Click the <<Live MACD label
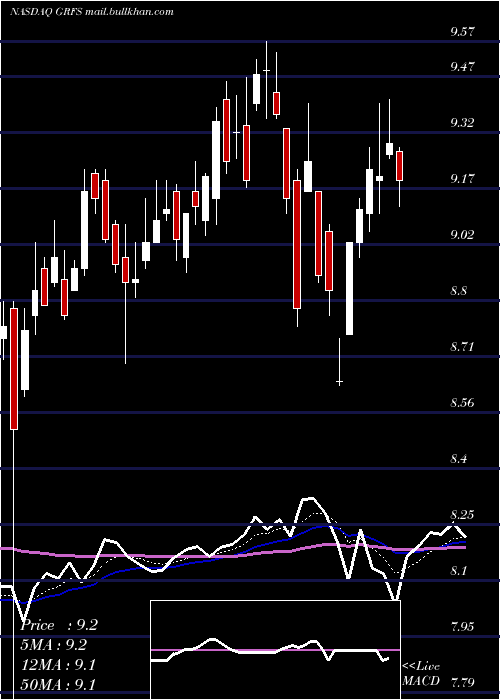The image size is (500, 700). pos(421,673)
